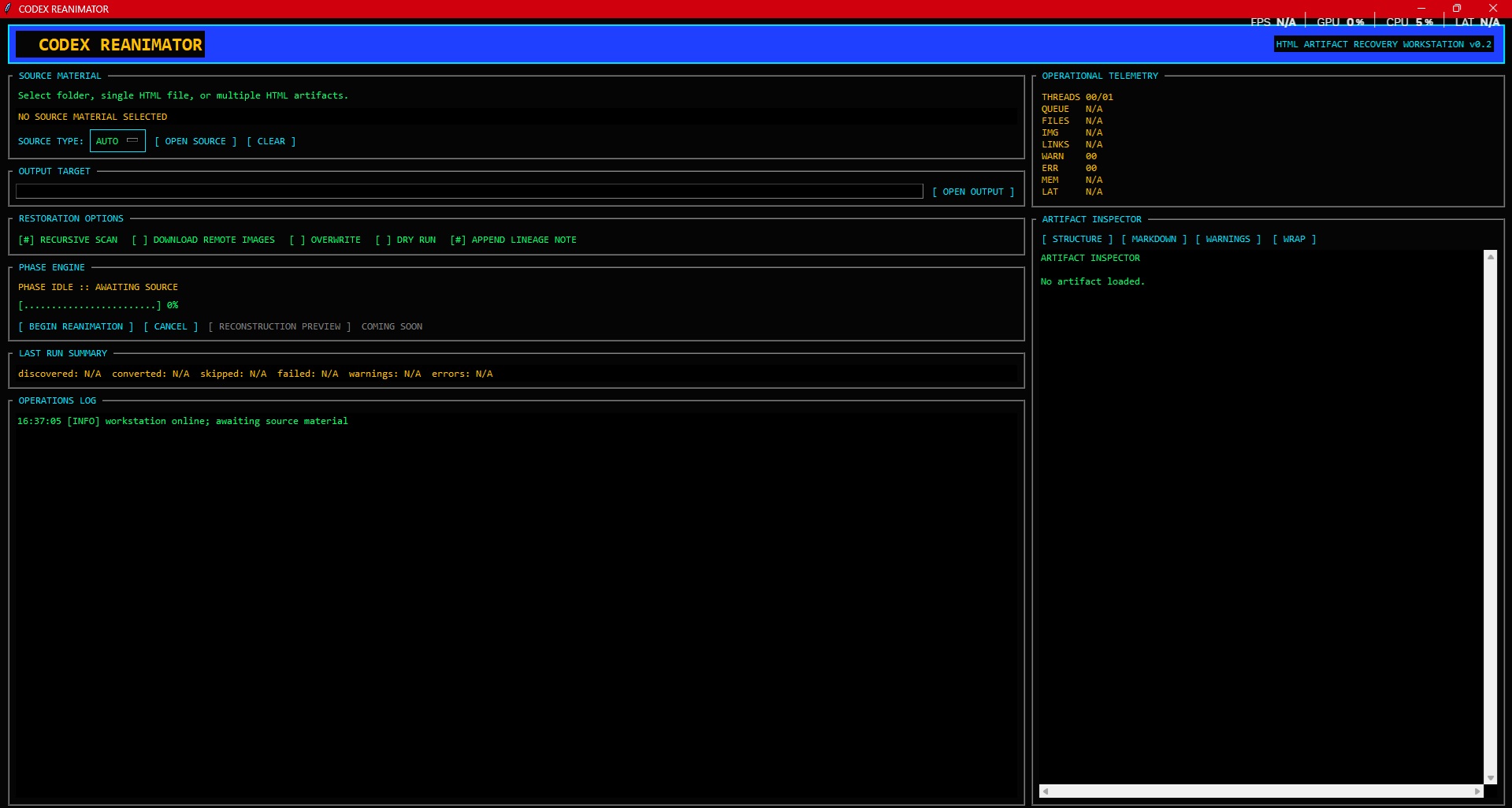
Task: Click the Codex Reanimator title bar app icon
Action: (8, 9)
